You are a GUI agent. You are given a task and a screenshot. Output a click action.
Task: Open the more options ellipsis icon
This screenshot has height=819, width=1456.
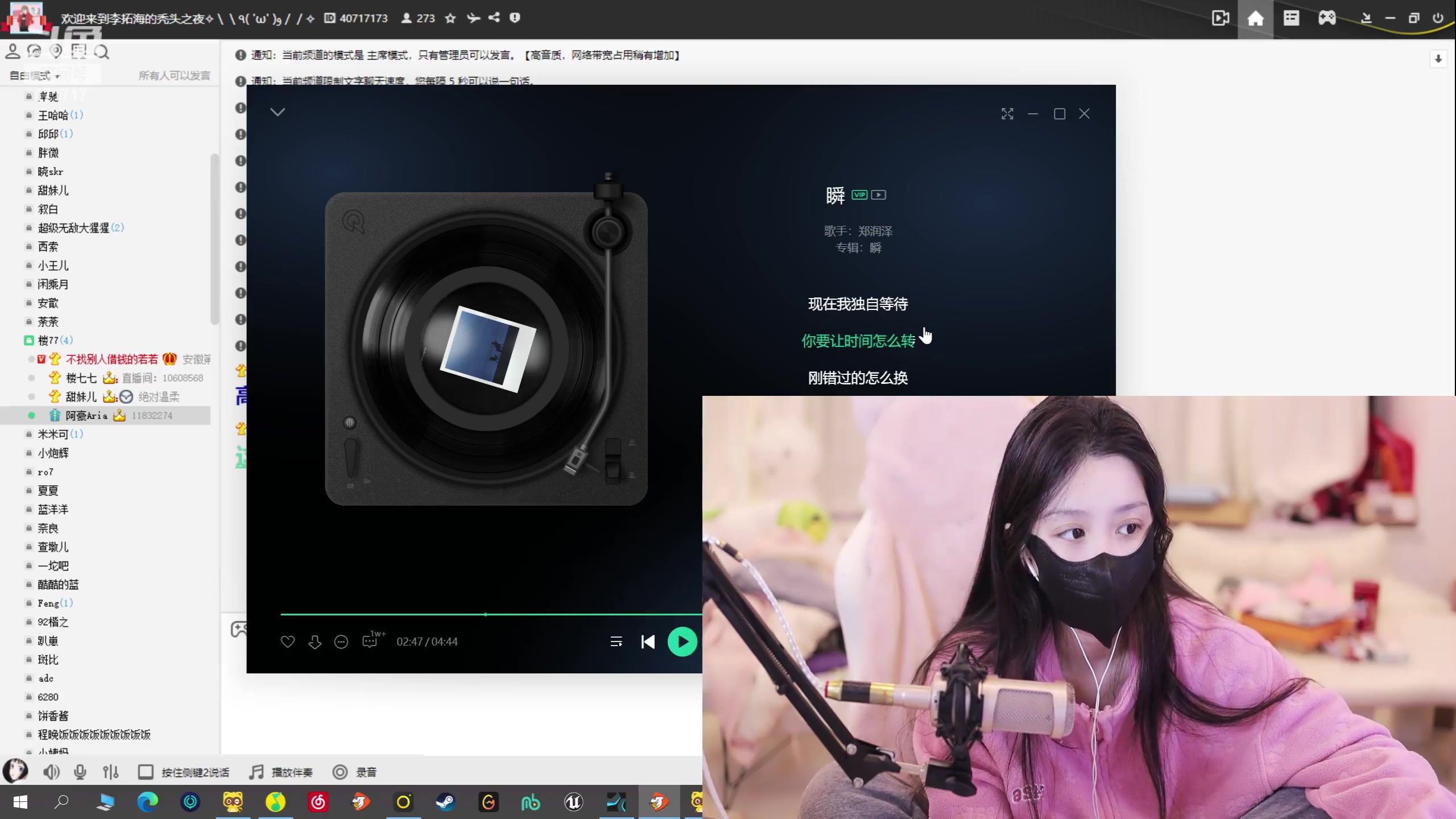click(341, 642)
